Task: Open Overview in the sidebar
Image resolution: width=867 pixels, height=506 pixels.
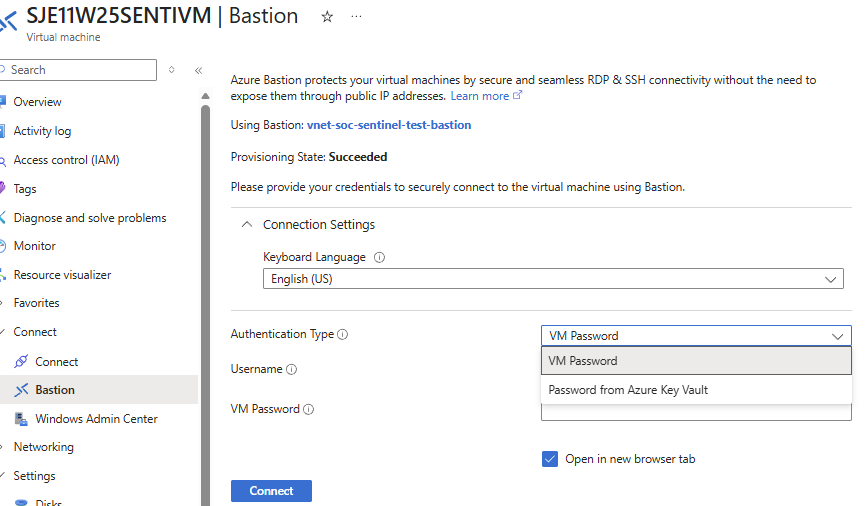Action: 37,102
